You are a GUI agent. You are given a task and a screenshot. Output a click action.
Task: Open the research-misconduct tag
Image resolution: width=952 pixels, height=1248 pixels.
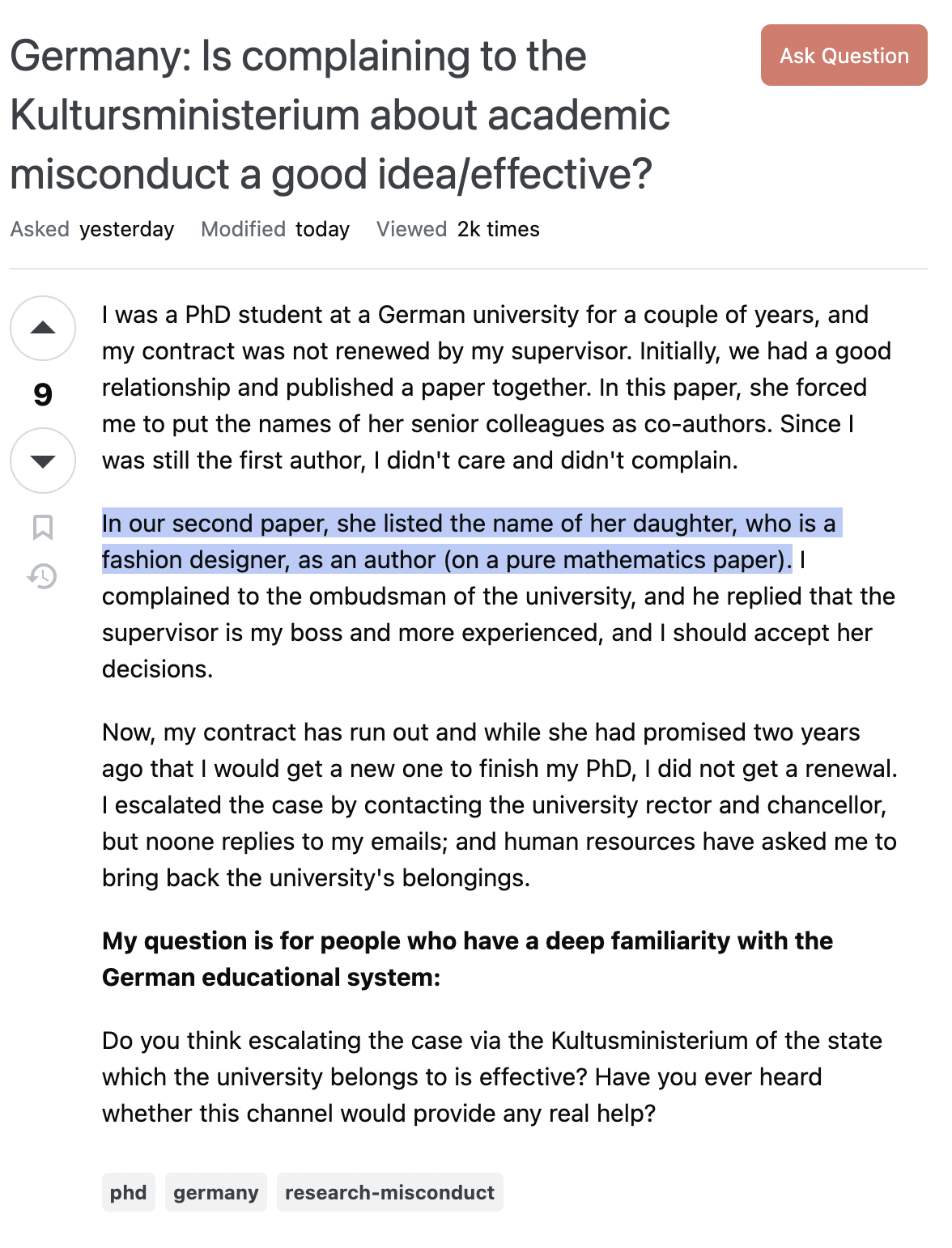pyautogui.click(x=389, y=1192)
